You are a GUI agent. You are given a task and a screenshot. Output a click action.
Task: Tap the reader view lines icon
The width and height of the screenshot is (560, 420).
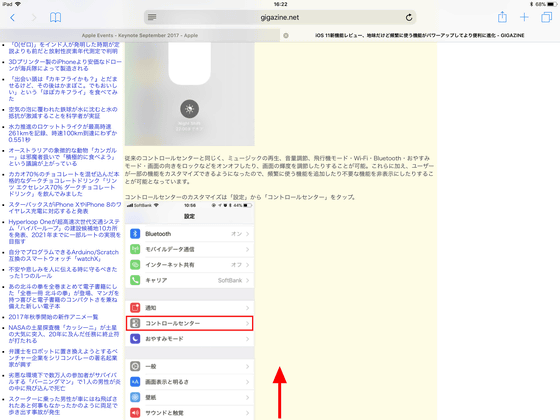[152, 17]
